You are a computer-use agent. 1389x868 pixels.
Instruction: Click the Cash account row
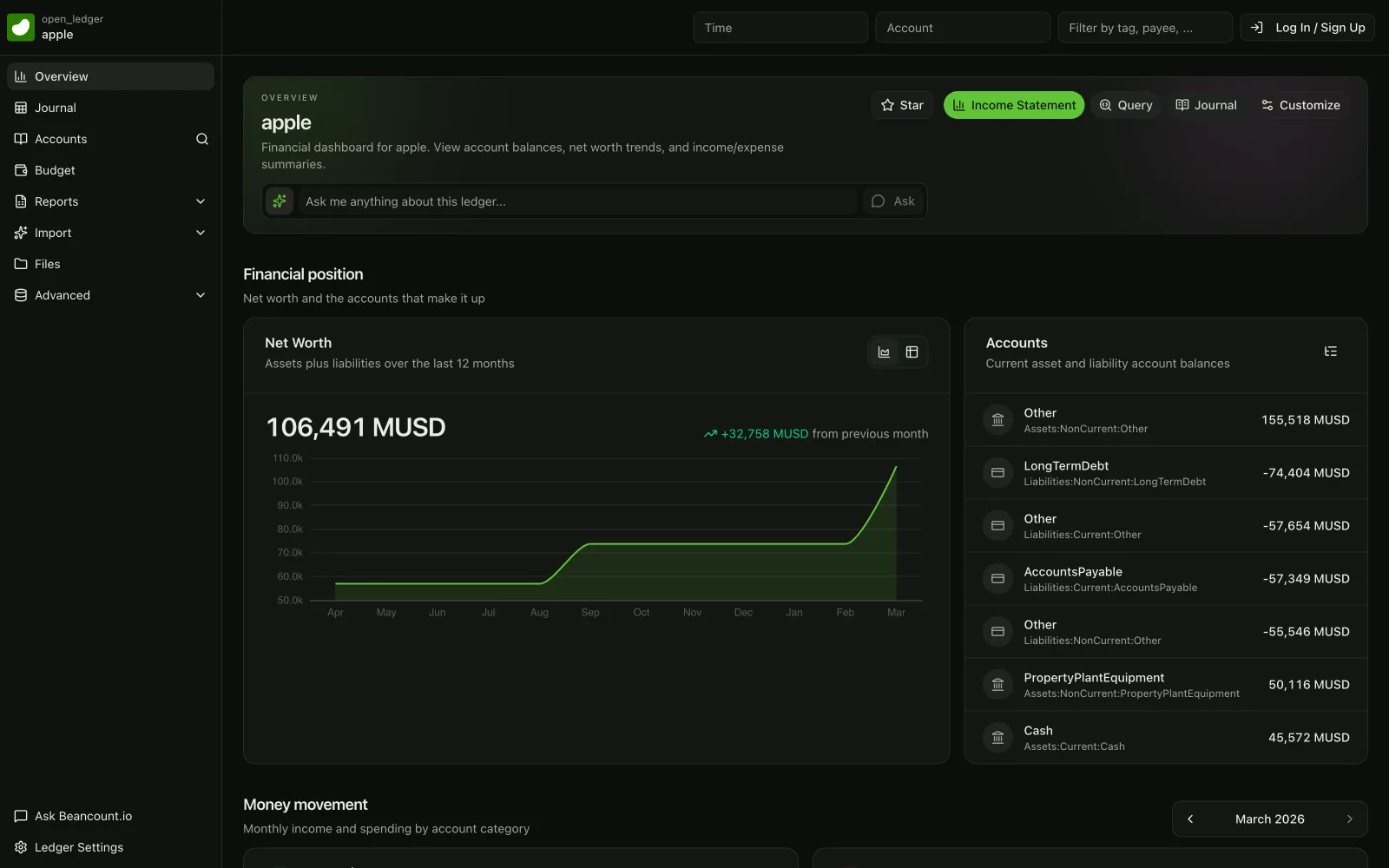point(1166,738)
